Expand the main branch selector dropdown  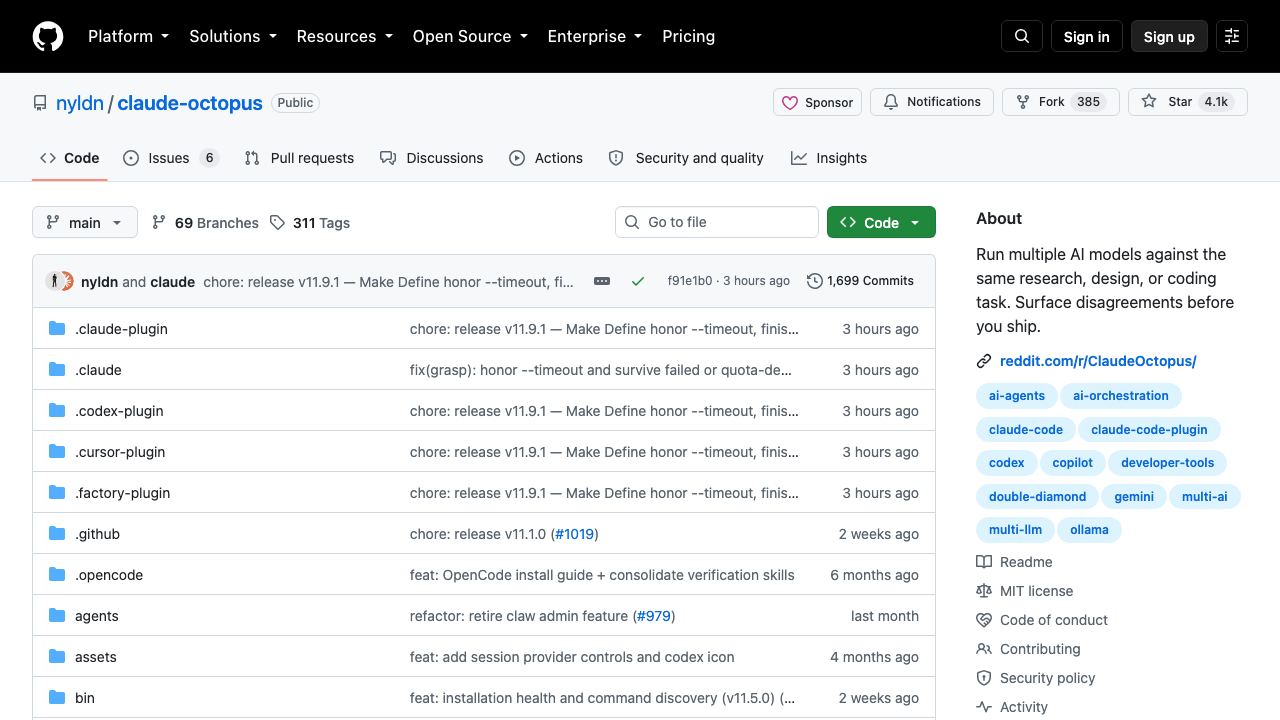tap(84, 222)
